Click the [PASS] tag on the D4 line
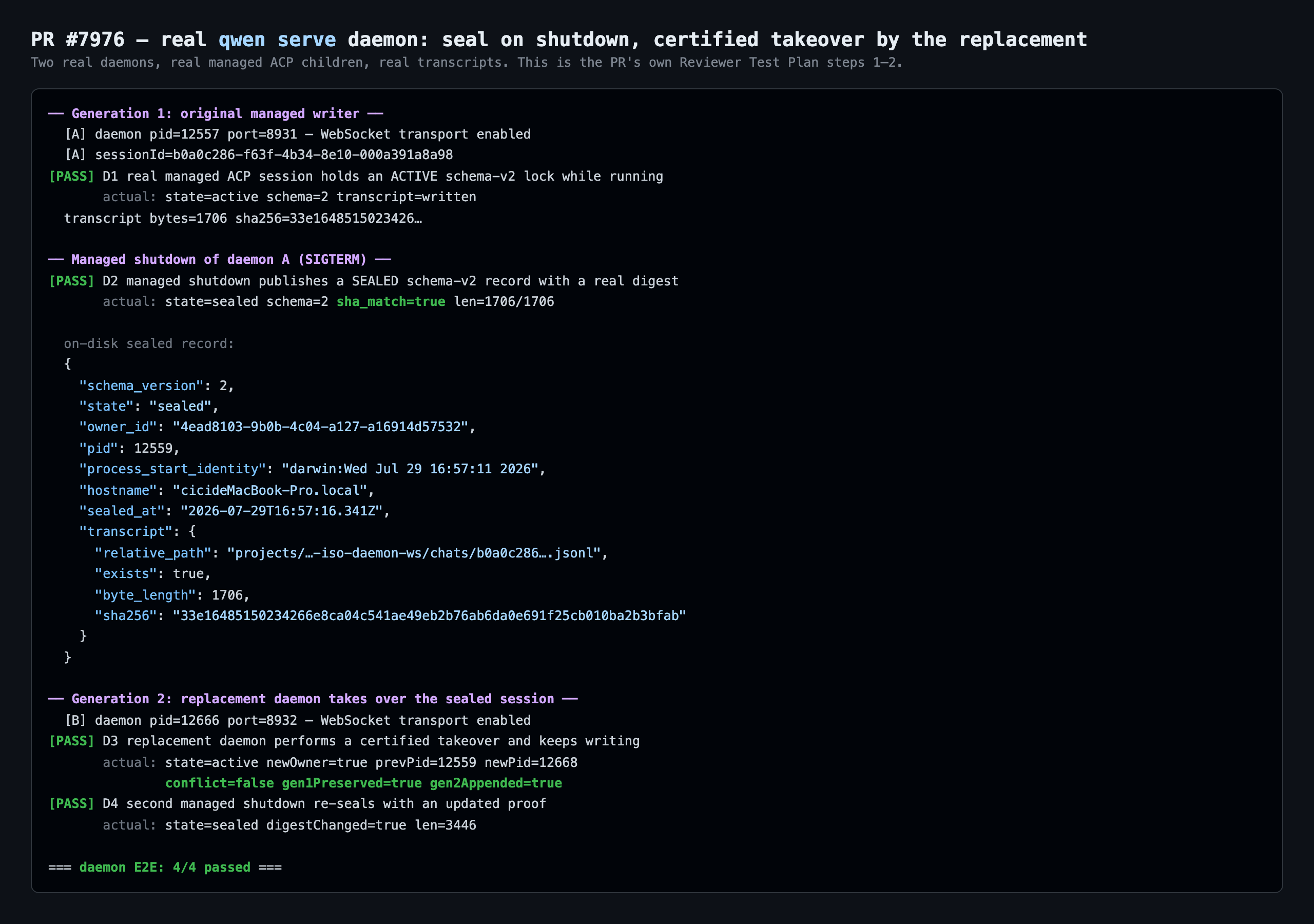Screen dimensions: 1314x924 [x=71, y=804]
